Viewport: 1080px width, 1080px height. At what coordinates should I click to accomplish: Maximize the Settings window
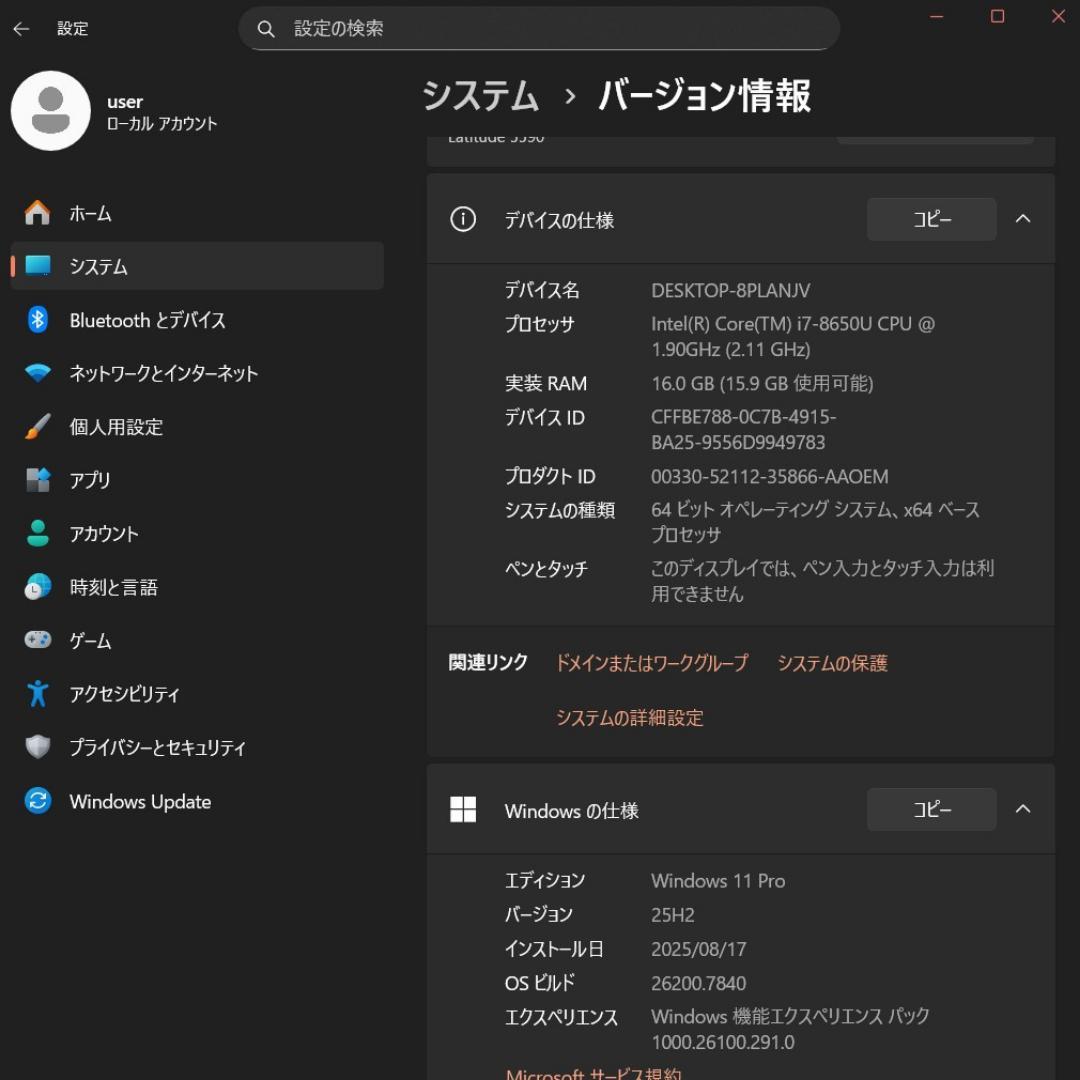(x=997, y=17)
